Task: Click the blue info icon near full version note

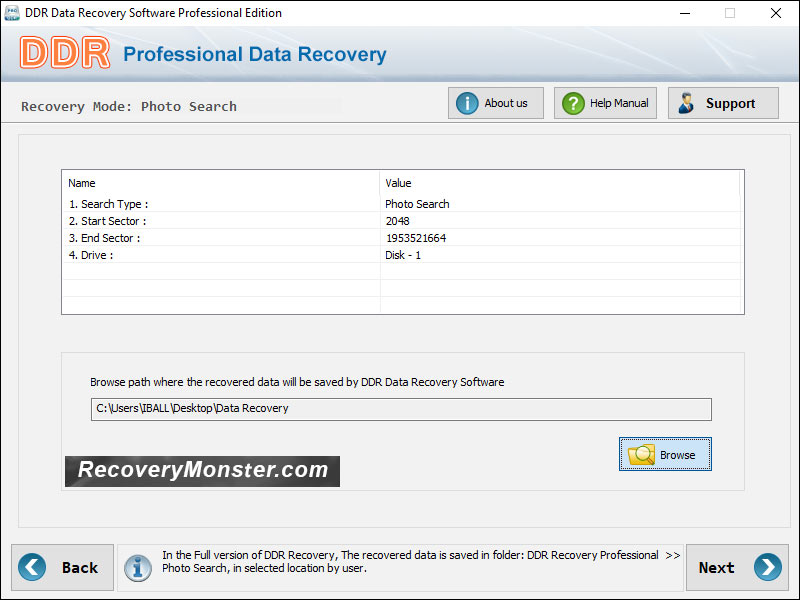Action: pos(138,567)
